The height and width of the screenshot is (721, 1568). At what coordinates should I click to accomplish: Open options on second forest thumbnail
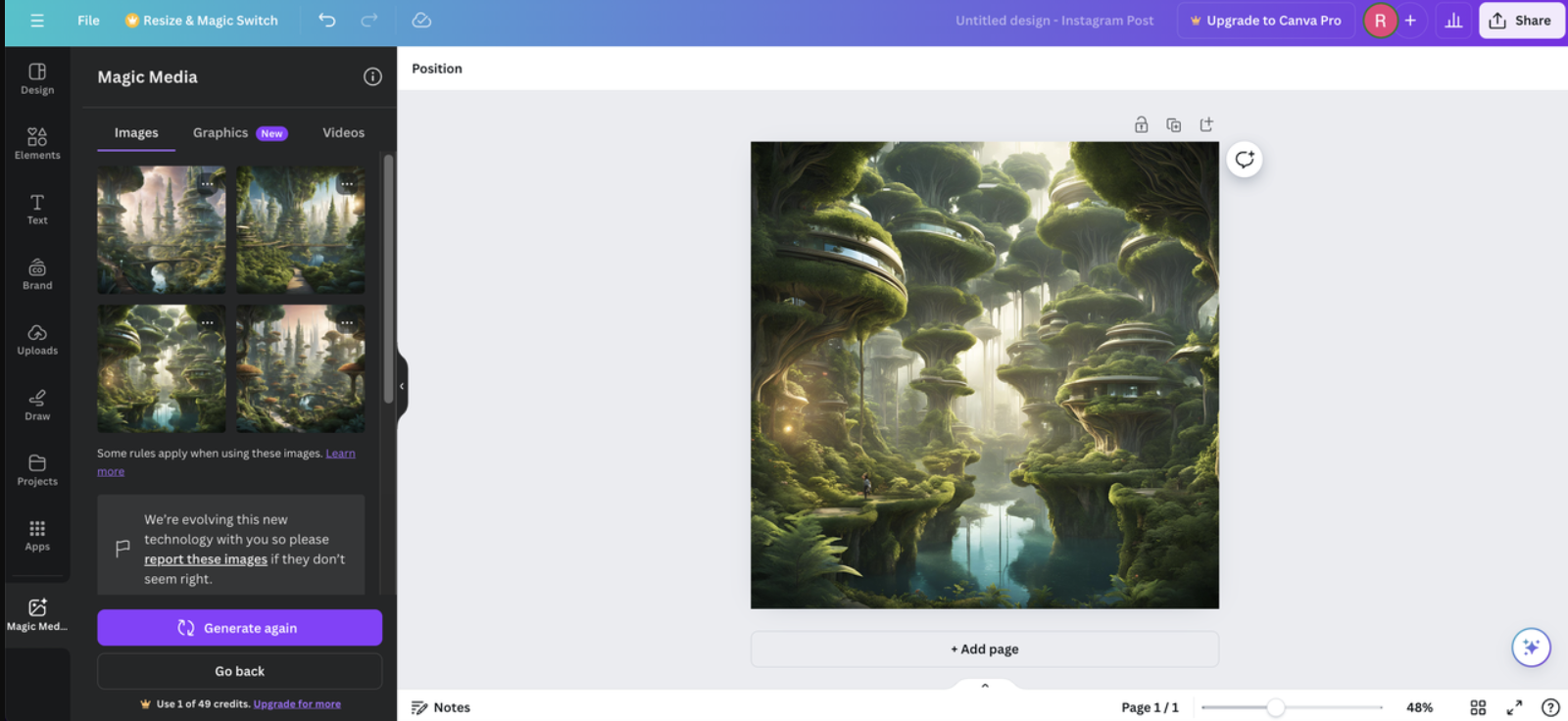click(347, 183)
